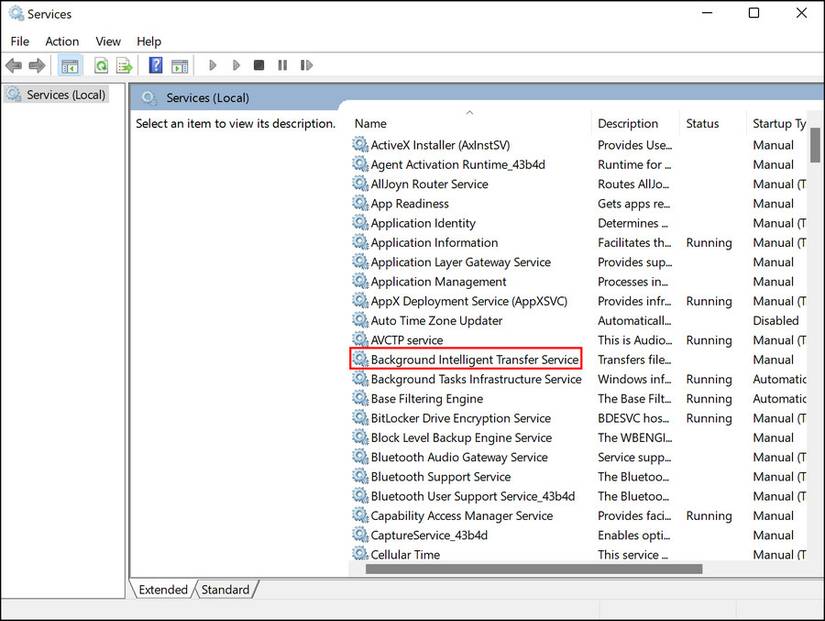This screenshot has width=825, height=621.
Task: Select AVCTP service row
Action: coord(407,339)
